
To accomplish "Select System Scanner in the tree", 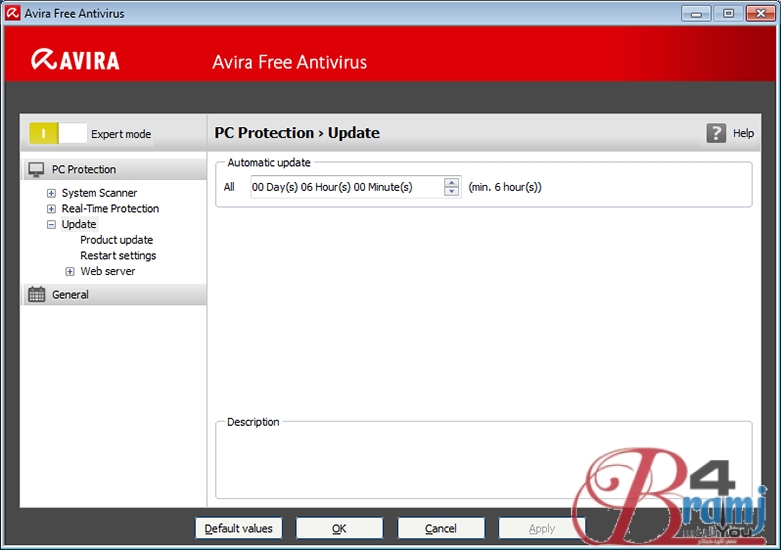I will pyautogui.click(x=99, y=193).
